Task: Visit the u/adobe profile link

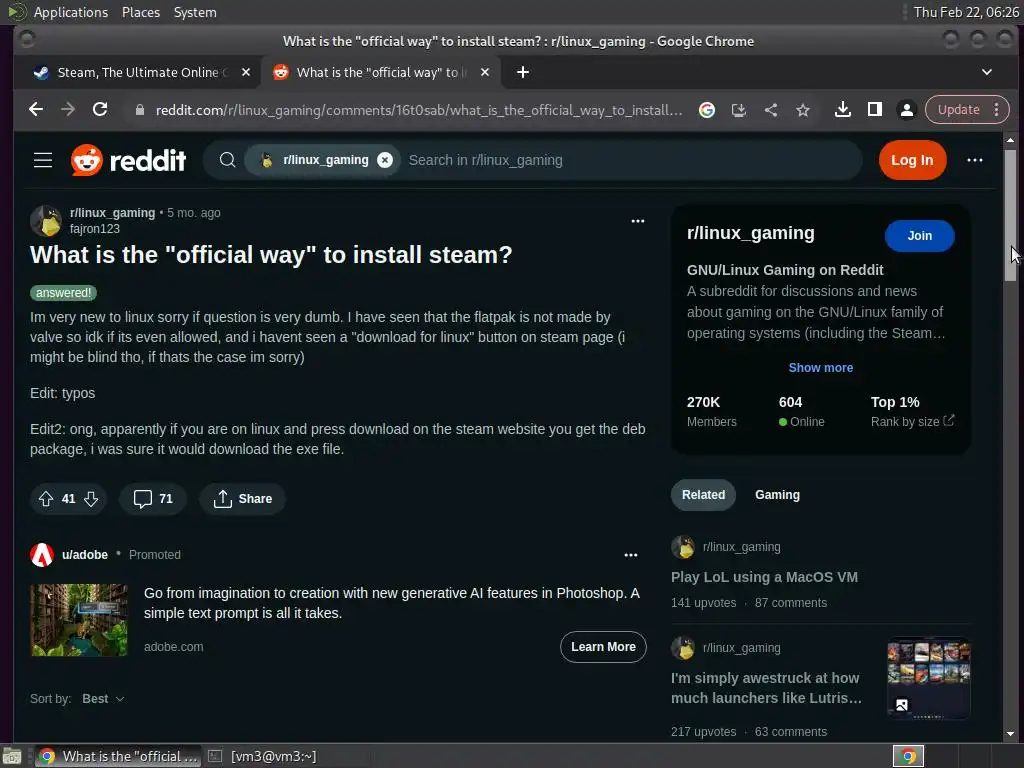Action: pyautogui.click(x=85, y=554)
